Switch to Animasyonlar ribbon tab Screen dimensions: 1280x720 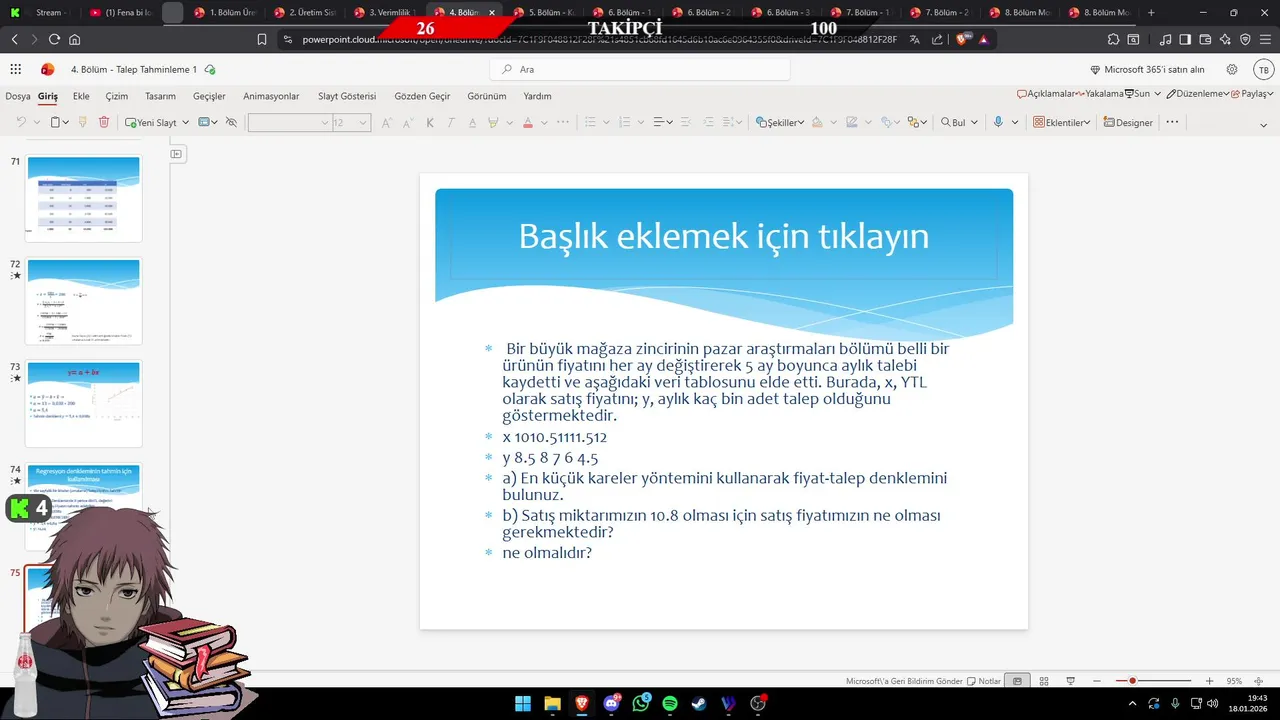click(271, 96)
